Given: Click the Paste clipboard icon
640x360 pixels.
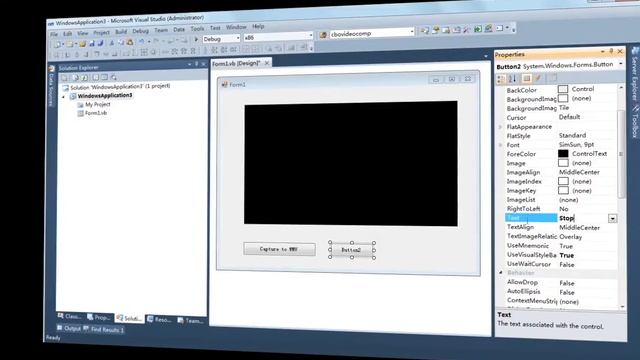Looking at the screenshot, I should tap(130, 42).
